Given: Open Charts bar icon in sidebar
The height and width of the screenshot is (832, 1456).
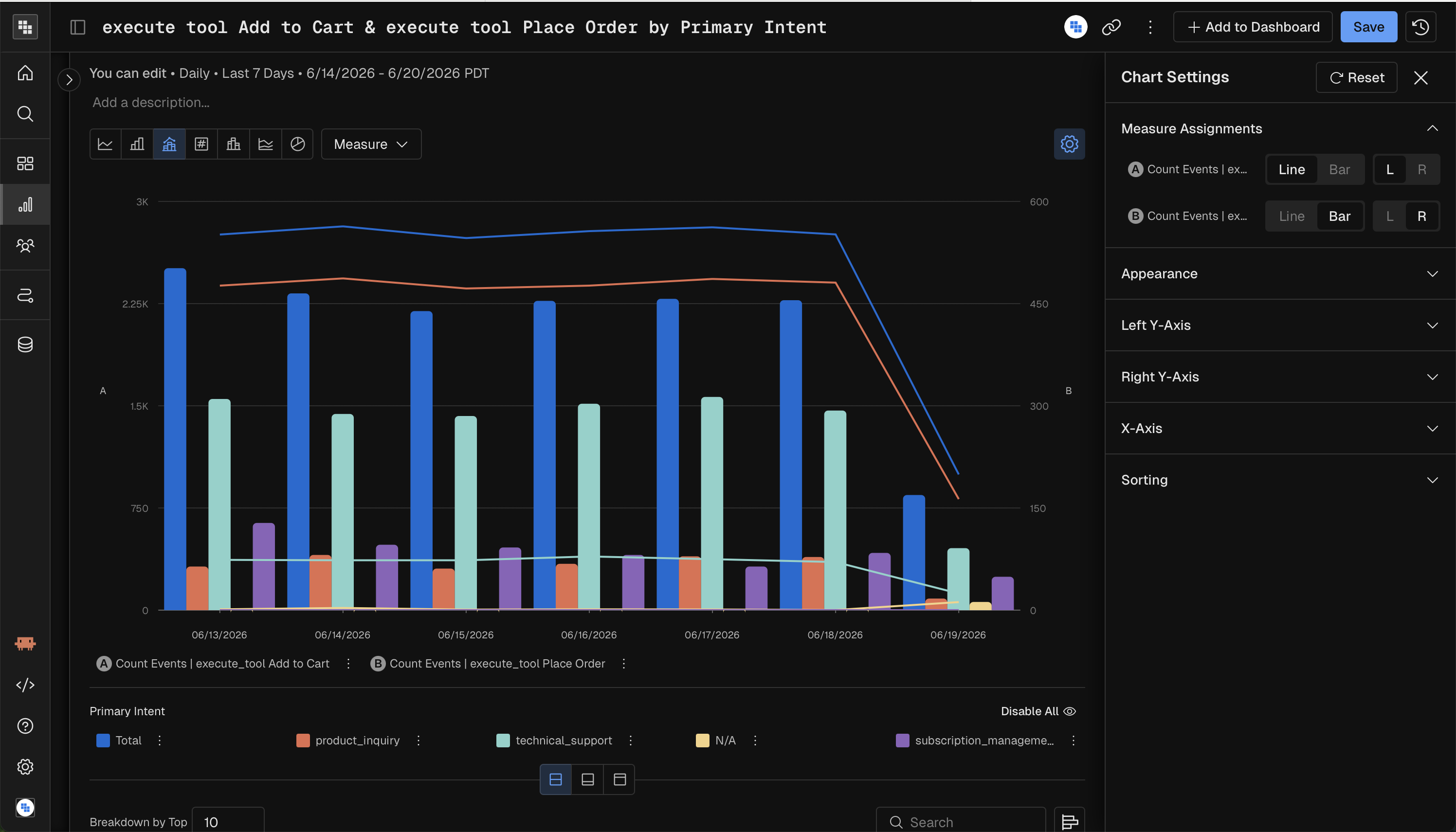Looking at the screenshot, I should click(25, 204).
